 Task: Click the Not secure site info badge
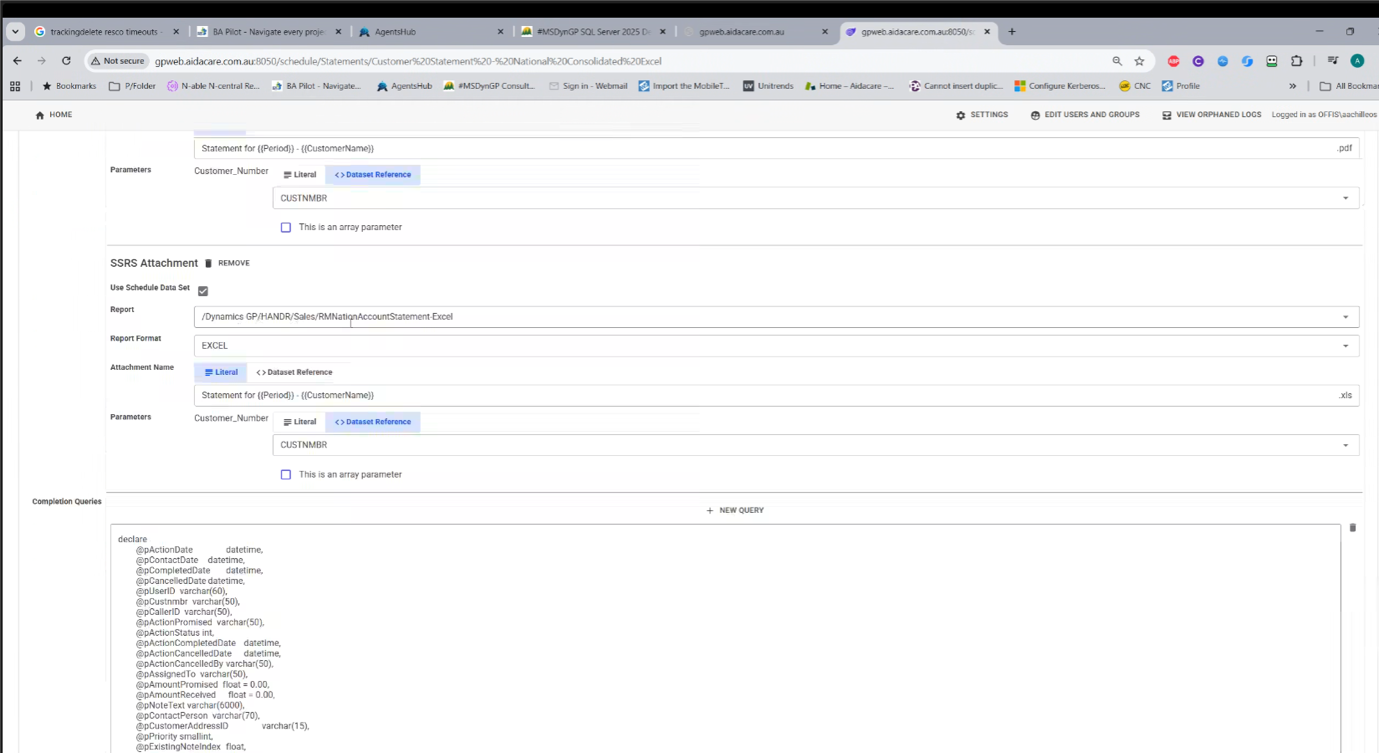118,61
